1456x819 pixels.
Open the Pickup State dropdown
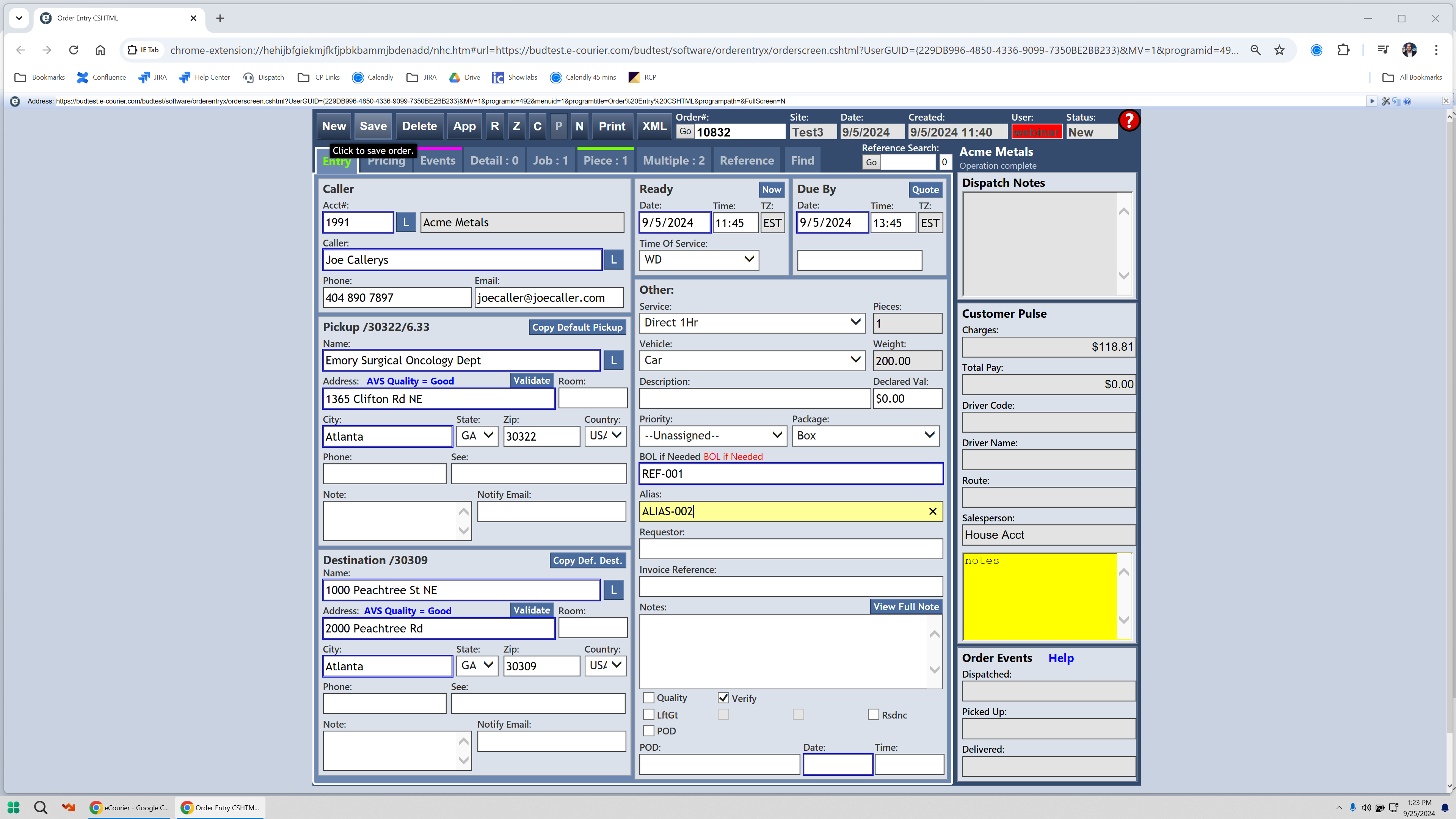coord(477,436)
